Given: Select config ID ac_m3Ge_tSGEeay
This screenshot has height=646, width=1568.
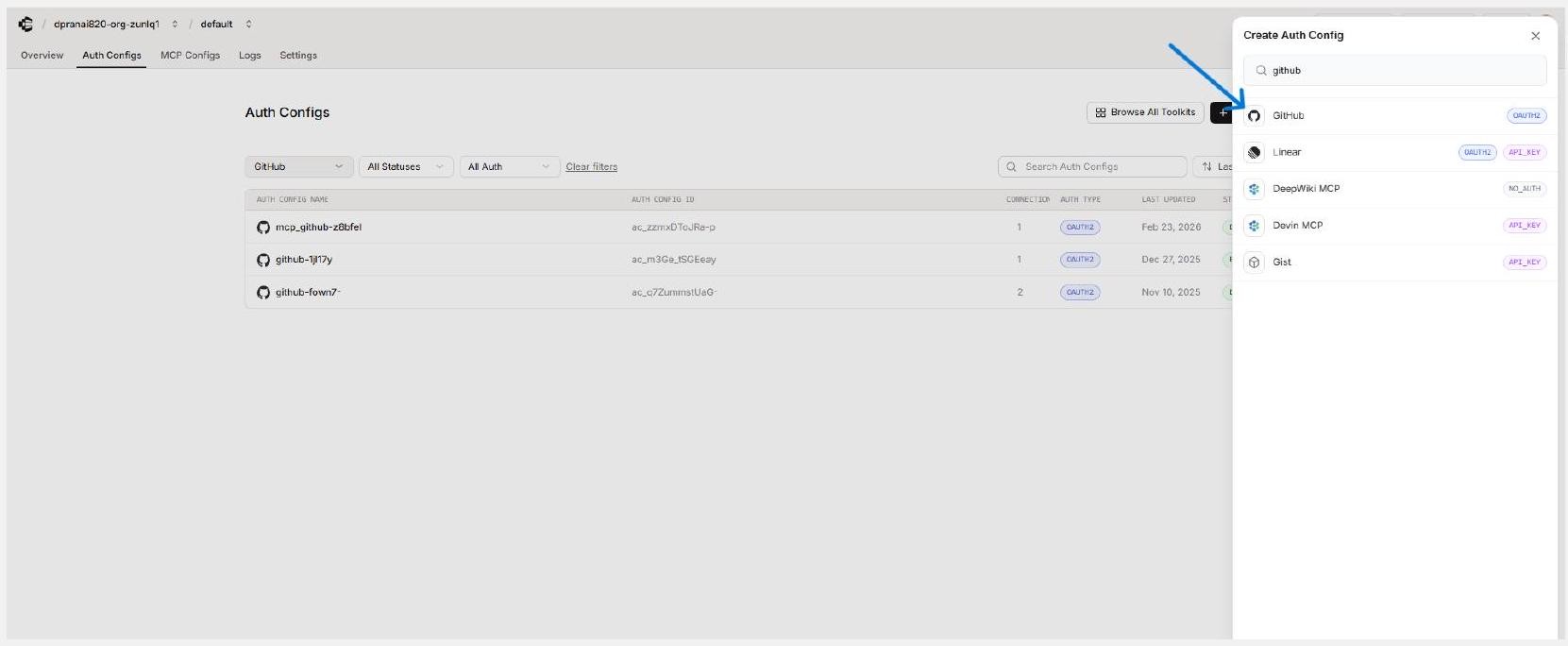Looking at the screenshot, I should [x=673, y=260].
